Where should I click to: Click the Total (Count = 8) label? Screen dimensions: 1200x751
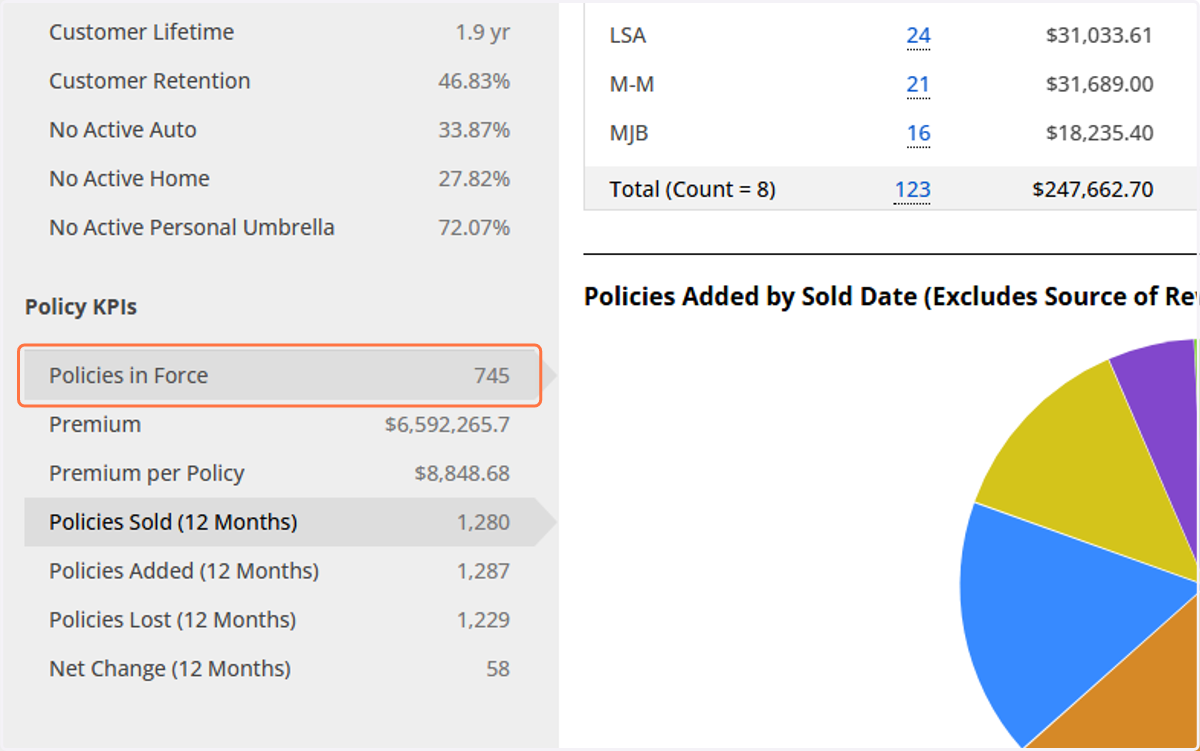[693, 189]
